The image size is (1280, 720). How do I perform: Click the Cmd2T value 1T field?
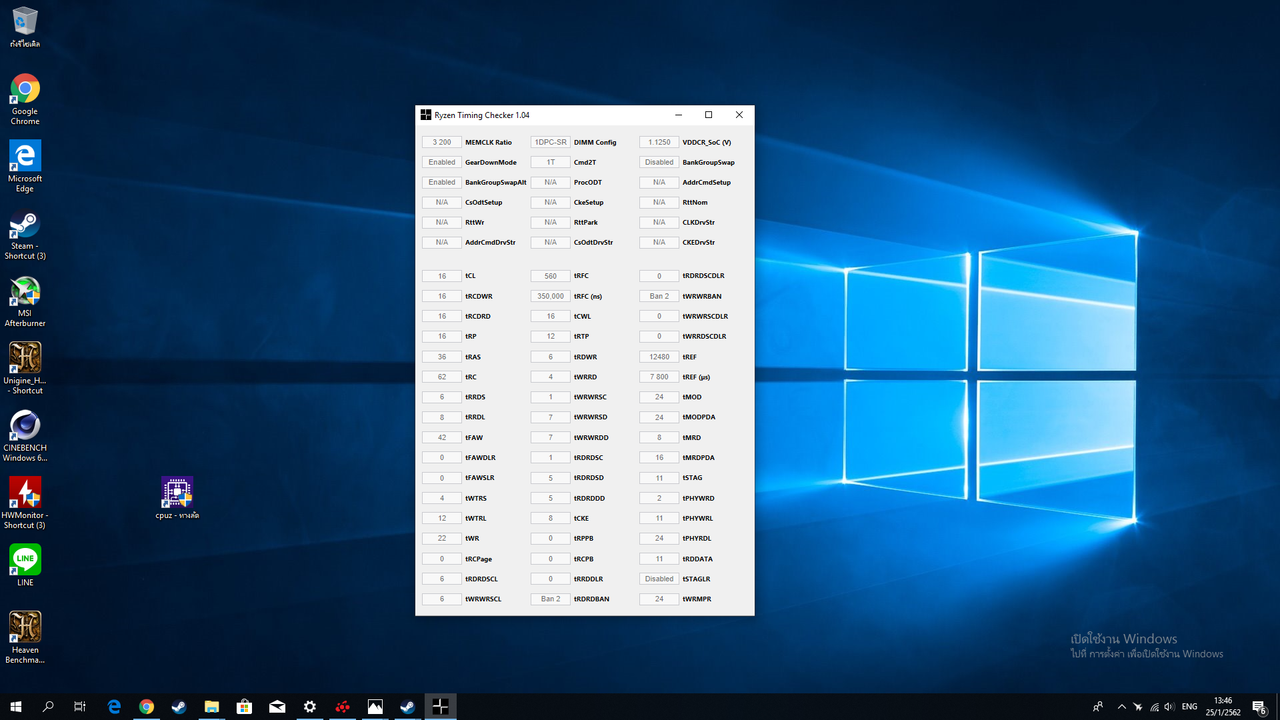[x=550, y=162]
